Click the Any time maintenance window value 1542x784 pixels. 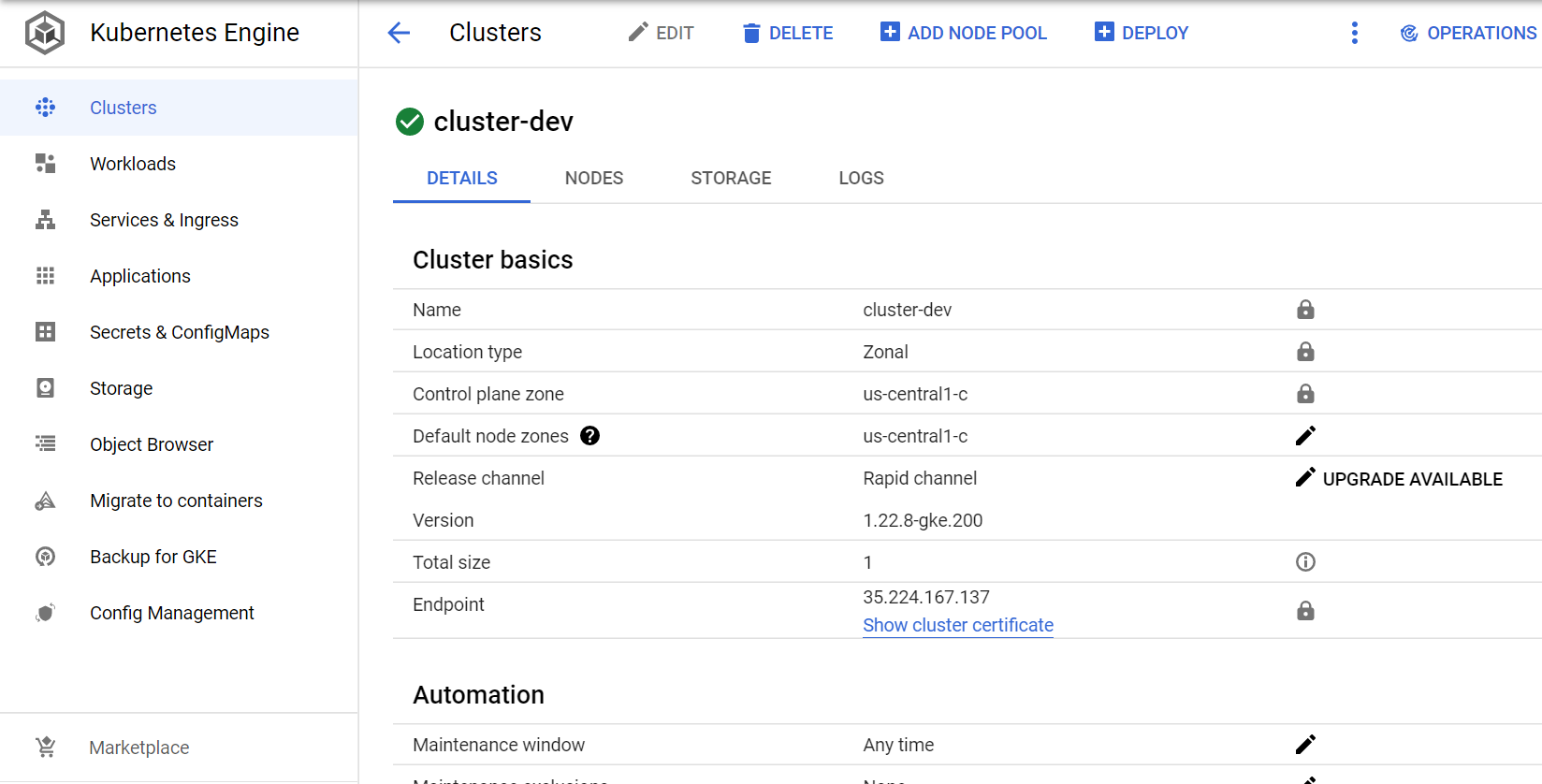point(898,745)
